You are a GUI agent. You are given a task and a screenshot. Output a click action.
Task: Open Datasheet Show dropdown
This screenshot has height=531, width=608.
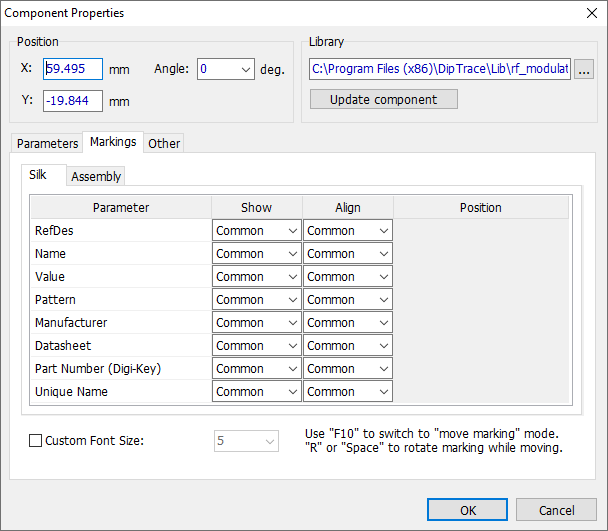pyautogui.click(x=257, y=346)
